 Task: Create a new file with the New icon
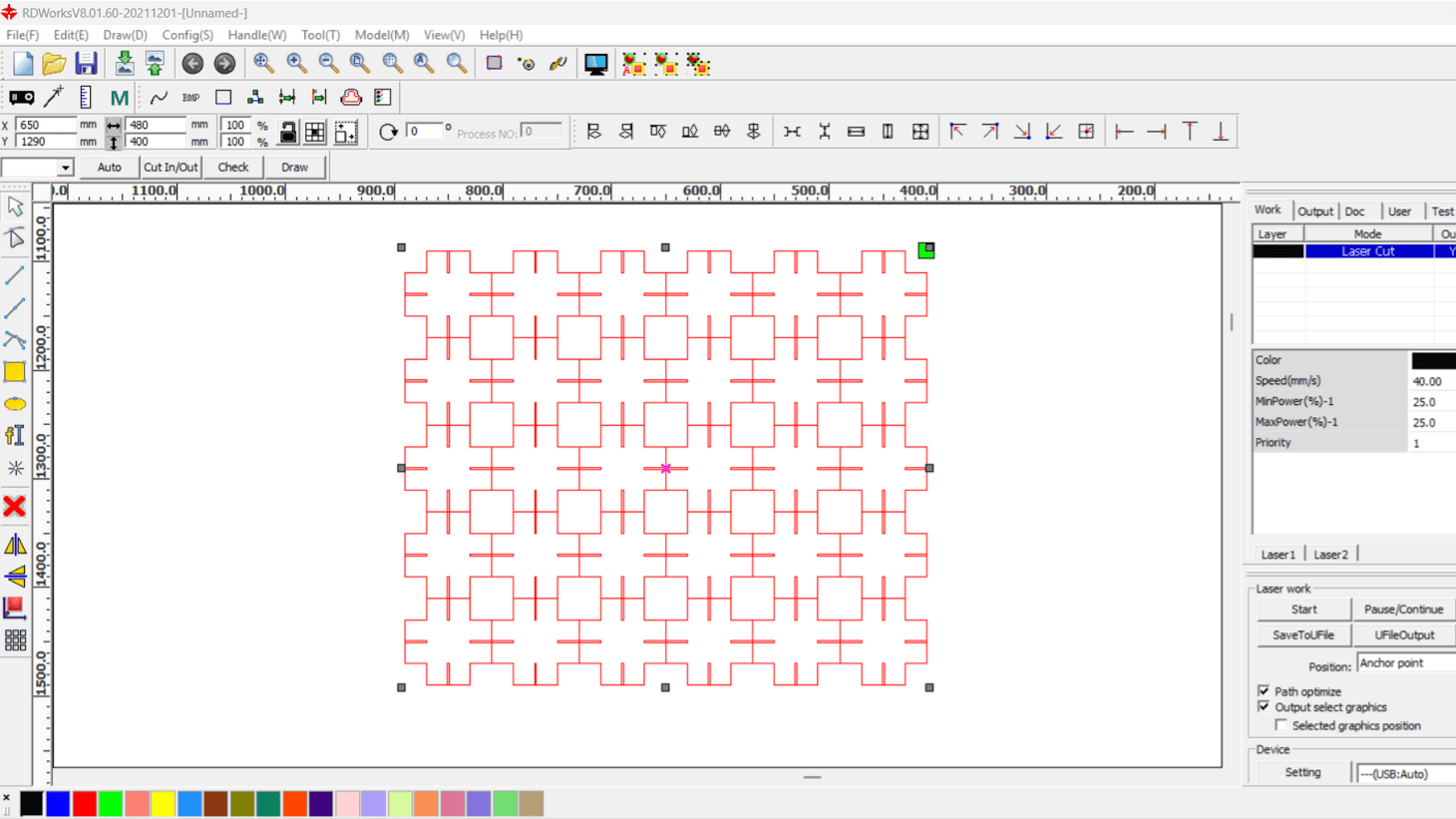22,64
